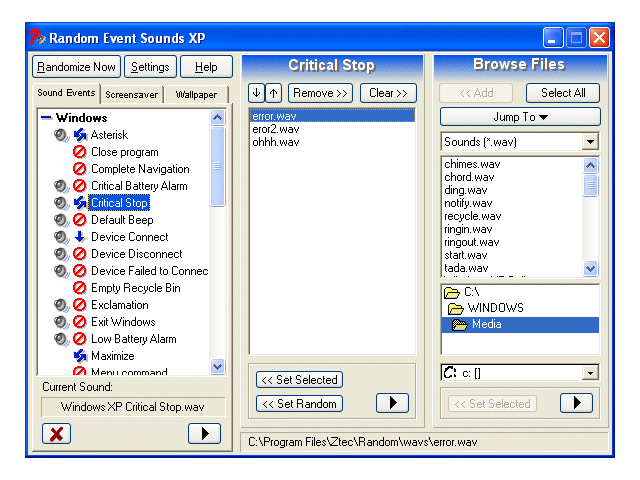640x480 pixels.
Task: Click the file list scroll down arrow
Action: [591, 269]
